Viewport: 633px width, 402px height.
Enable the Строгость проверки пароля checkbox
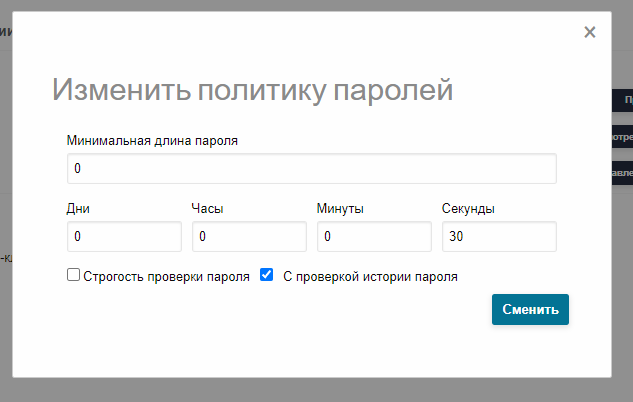point(73,275)
